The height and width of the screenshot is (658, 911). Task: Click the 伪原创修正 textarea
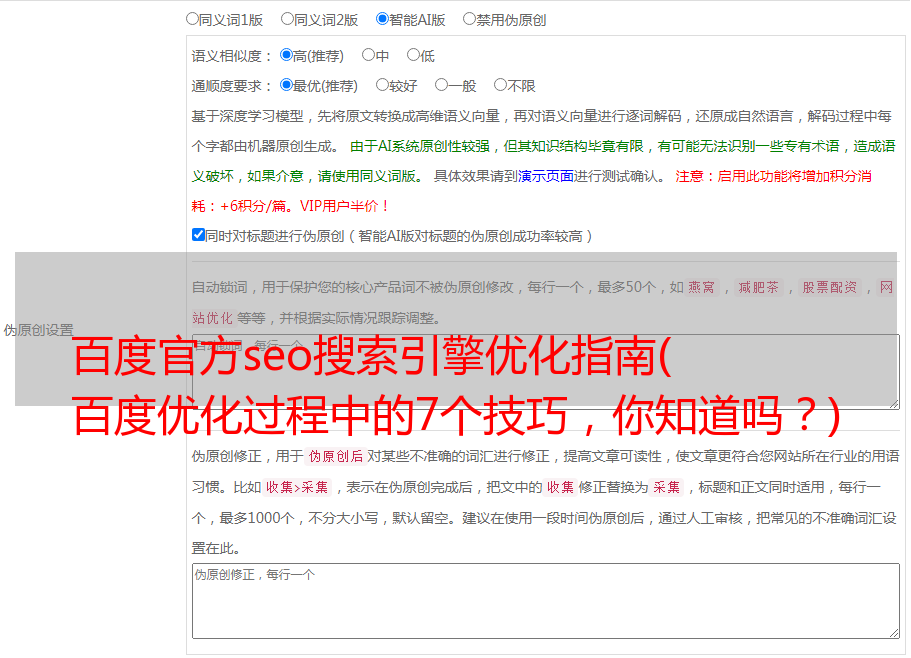point(546,601)
